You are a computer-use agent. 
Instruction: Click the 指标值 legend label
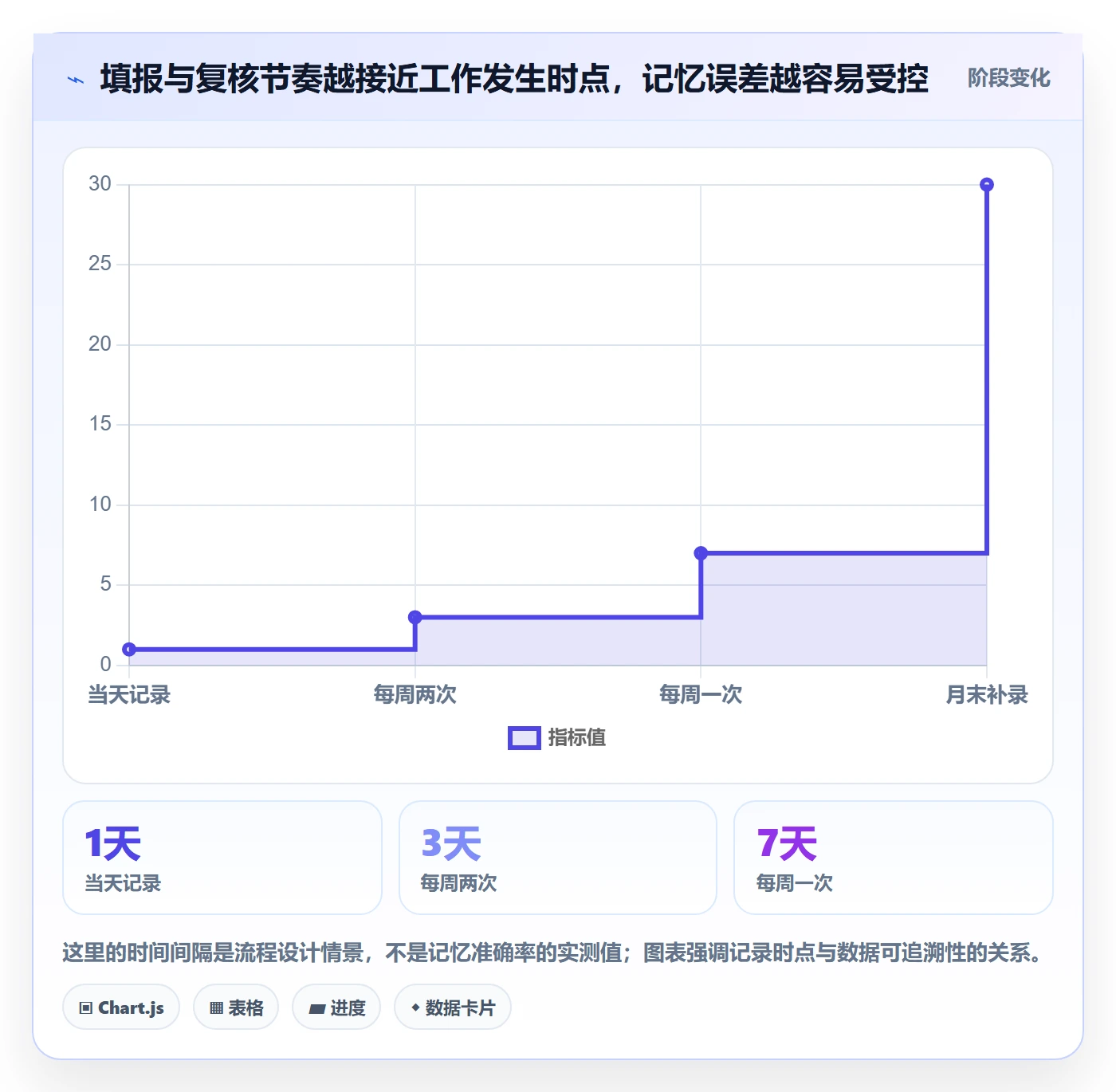(577, 738)
